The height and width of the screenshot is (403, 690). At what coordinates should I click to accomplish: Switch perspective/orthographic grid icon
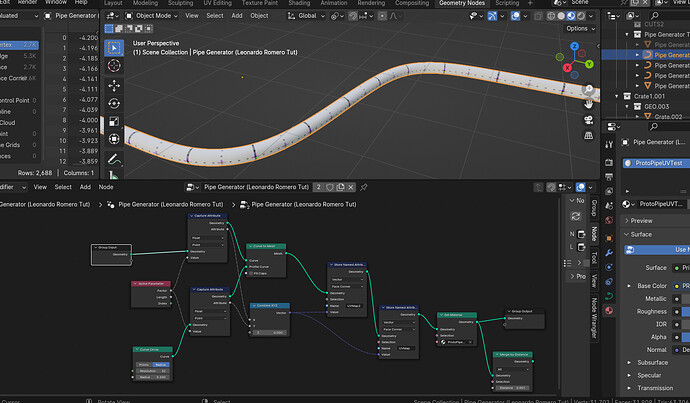pos(588,135)
